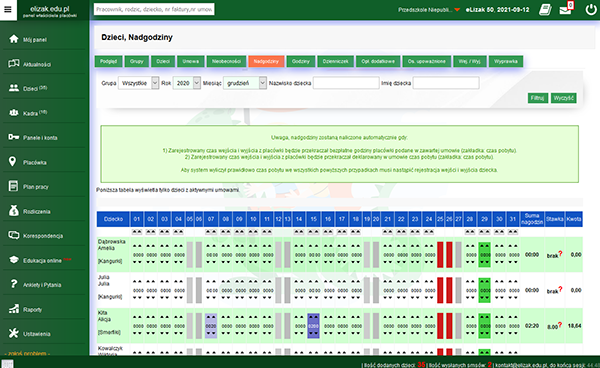The width and height of the screenshot is (600, 368).
Task: Open the Wej. / Wyj. tab
Action: pos(470,61)
